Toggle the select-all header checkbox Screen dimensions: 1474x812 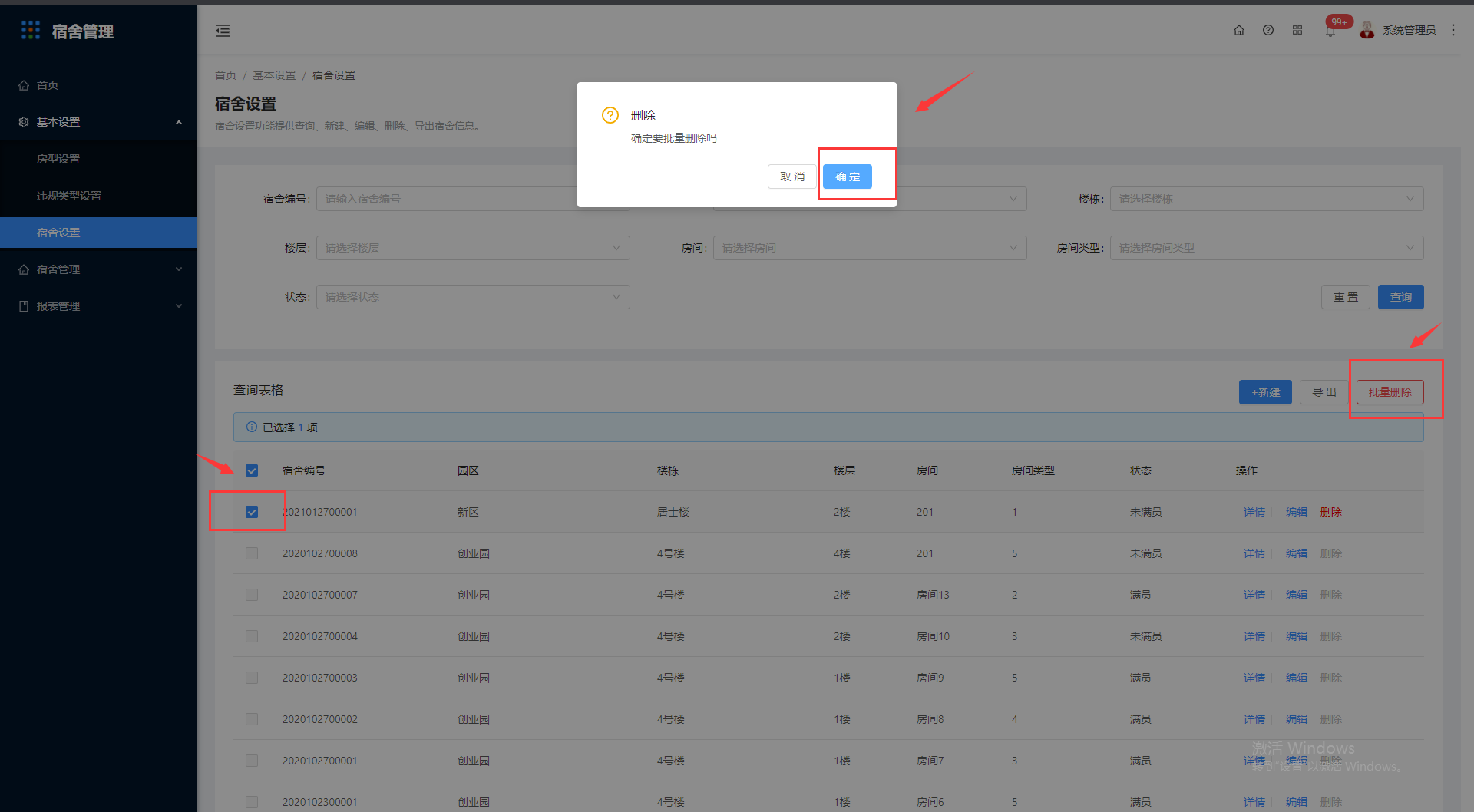[252, 470]
